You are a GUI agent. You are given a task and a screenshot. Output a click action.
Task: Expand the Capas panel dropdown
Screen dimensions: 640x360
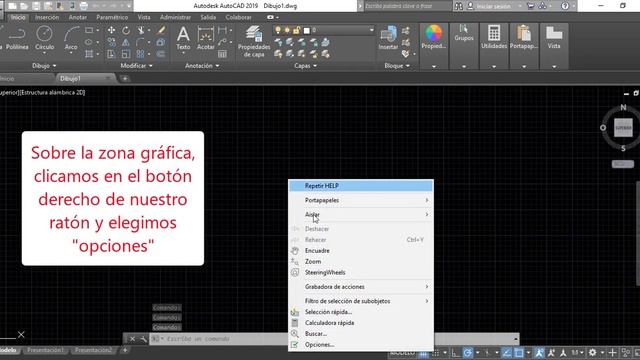tap(305, 66)
